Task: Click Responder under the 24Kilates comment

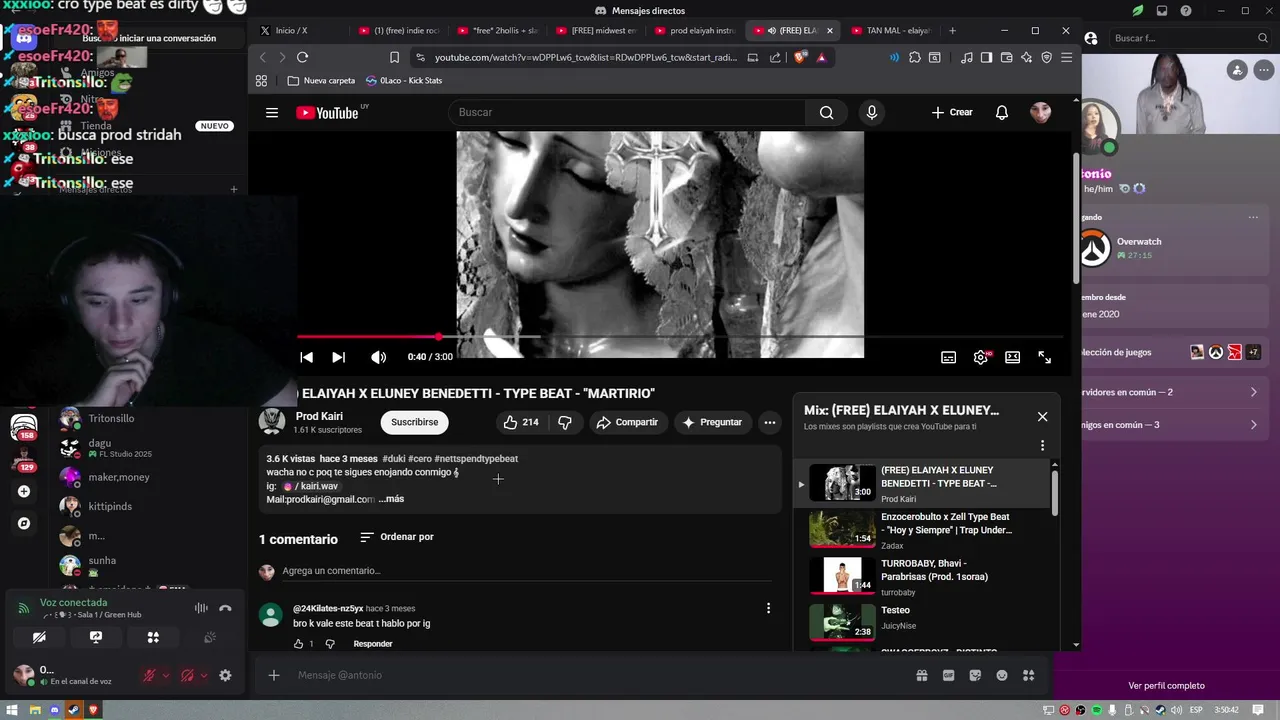Action: [373, 644]
